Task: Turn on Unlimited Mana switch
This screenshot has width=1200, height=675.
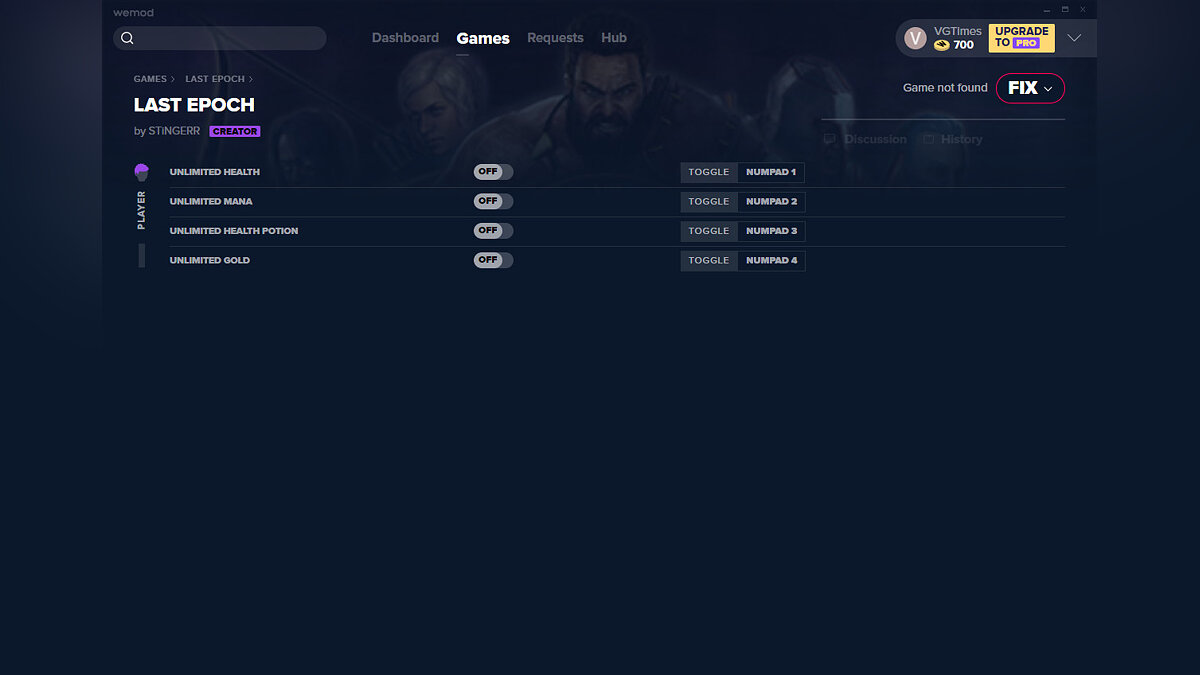Action: click(493, 201)
